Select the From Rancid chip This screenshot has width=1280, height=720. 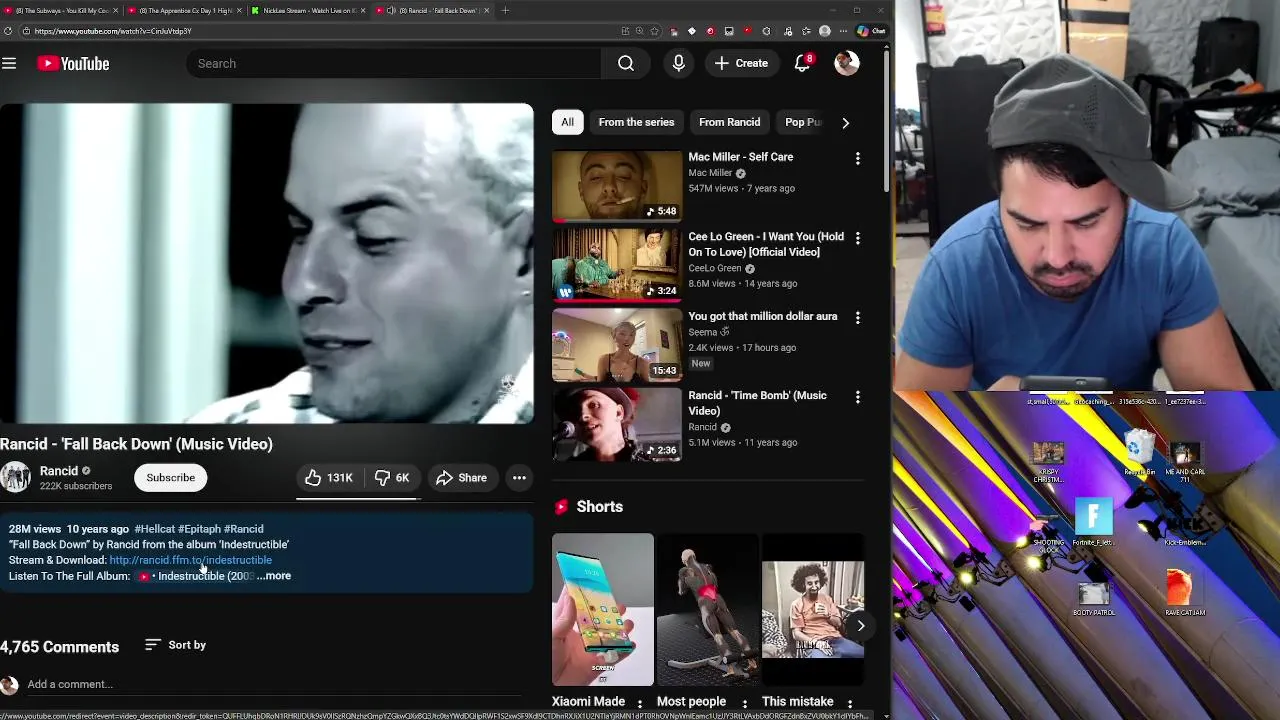pyautogui.click(x=729, y=122)
